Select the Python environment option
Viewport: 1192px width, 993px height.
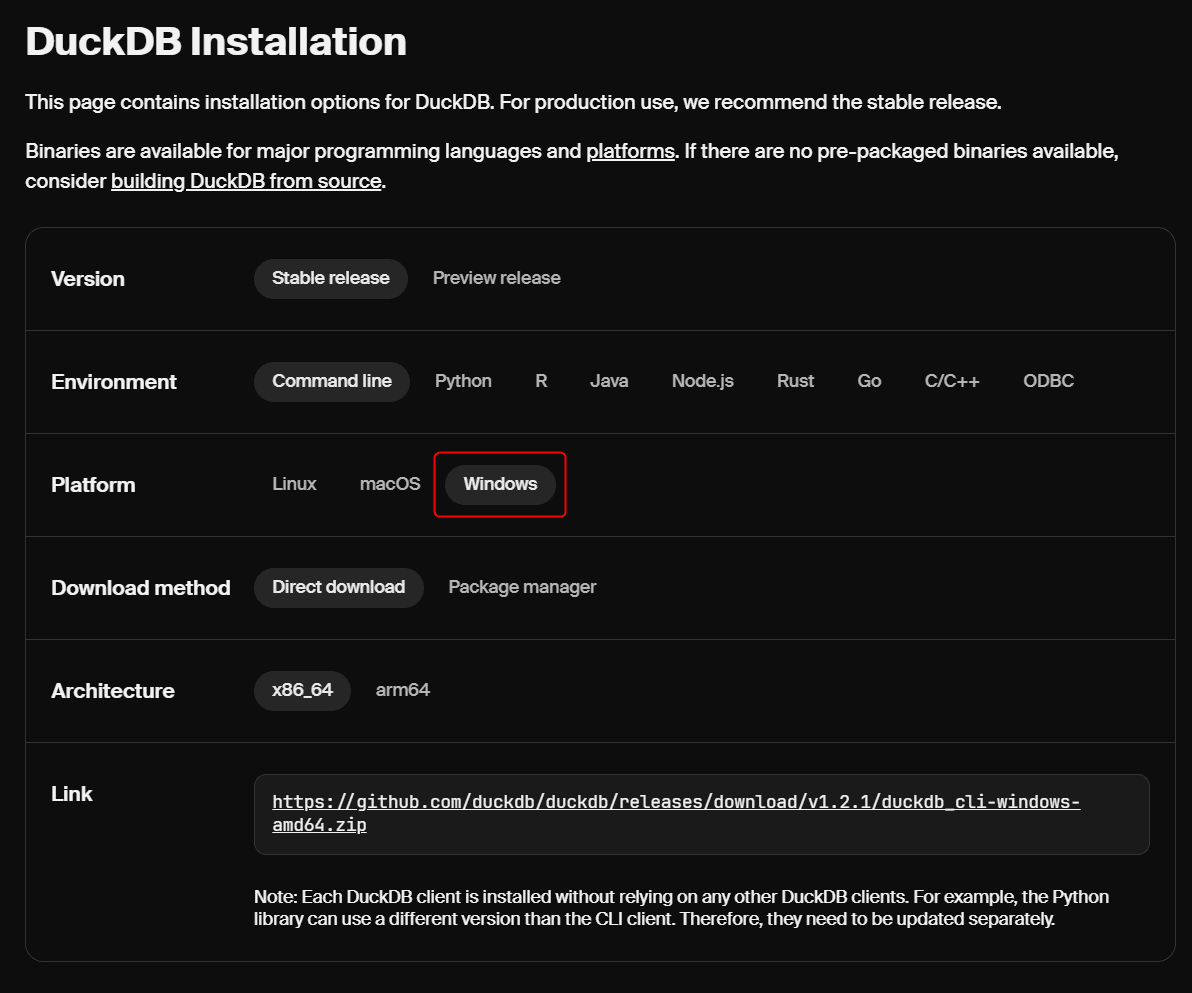coord(463,381)
